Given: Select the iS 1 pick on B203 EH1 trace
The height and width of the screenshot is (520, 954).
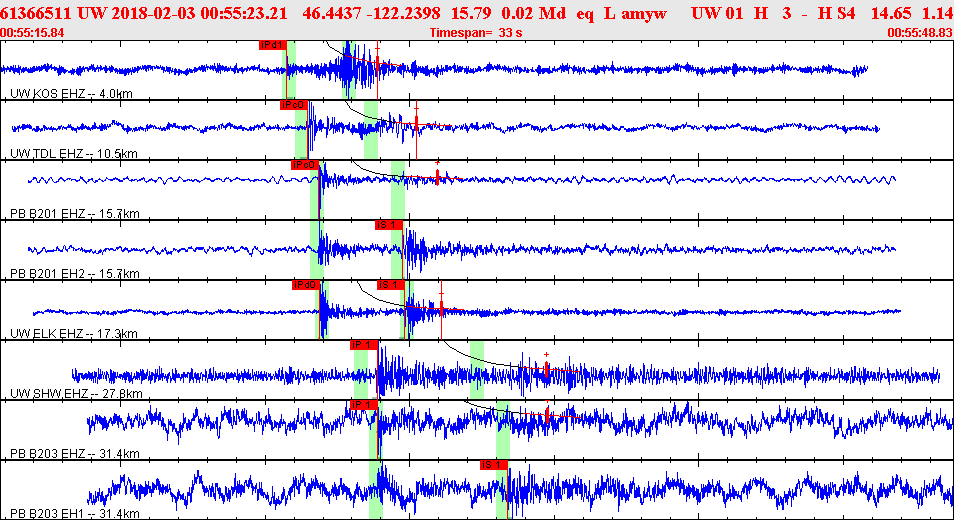Looking at the screenshot, I should pyautogui.click(x=493, y=465).
